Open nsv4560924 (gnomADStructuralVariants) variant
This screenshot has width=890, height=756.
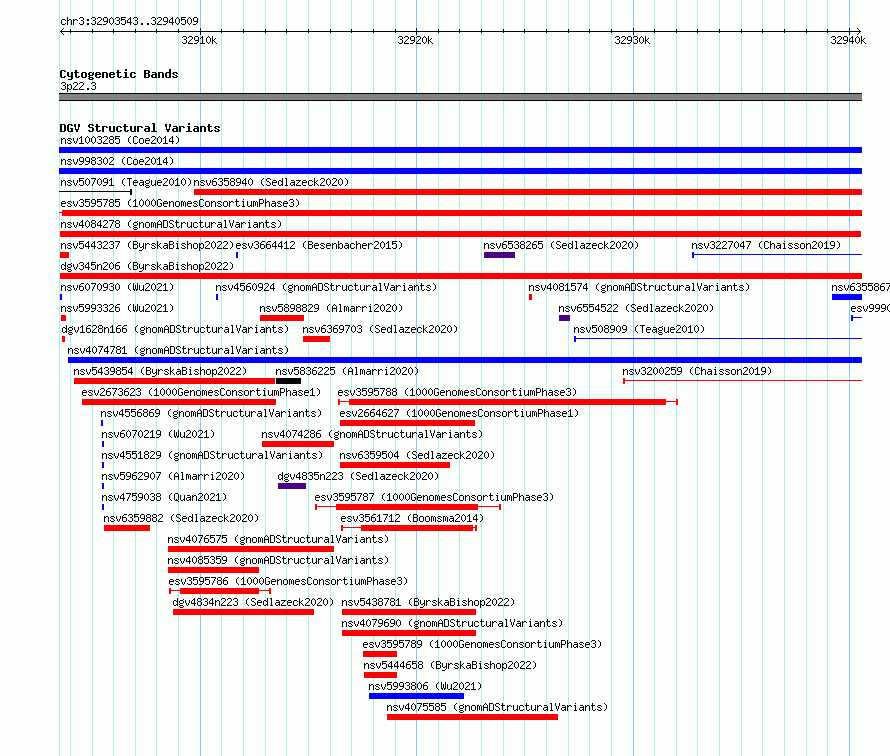coord(326,287)
